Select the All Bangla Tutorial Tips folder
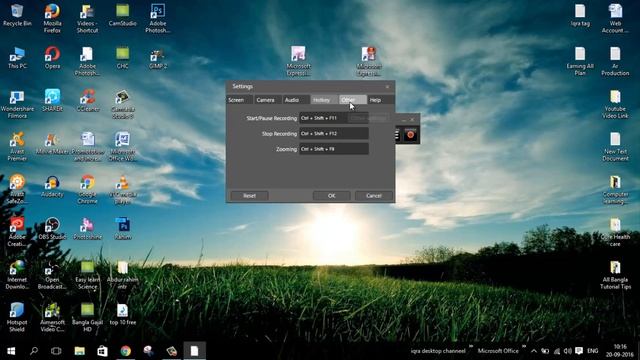The image size is (640, 360). click(615, 275)
